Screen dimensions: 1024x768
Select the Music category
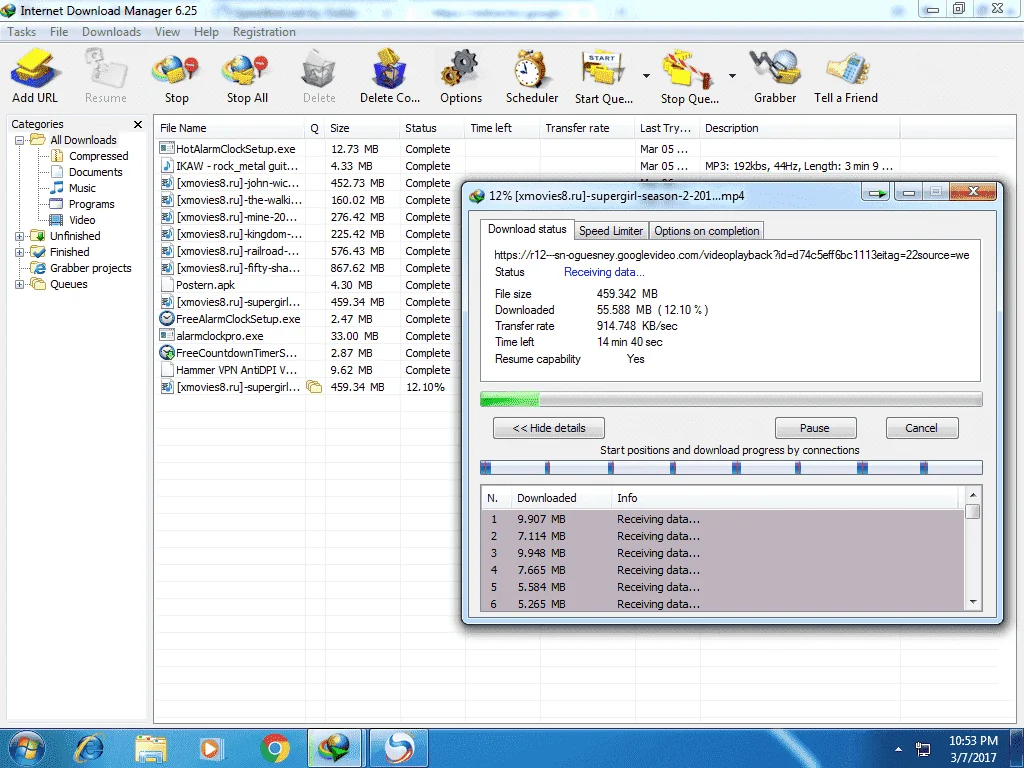pos(82,188)
